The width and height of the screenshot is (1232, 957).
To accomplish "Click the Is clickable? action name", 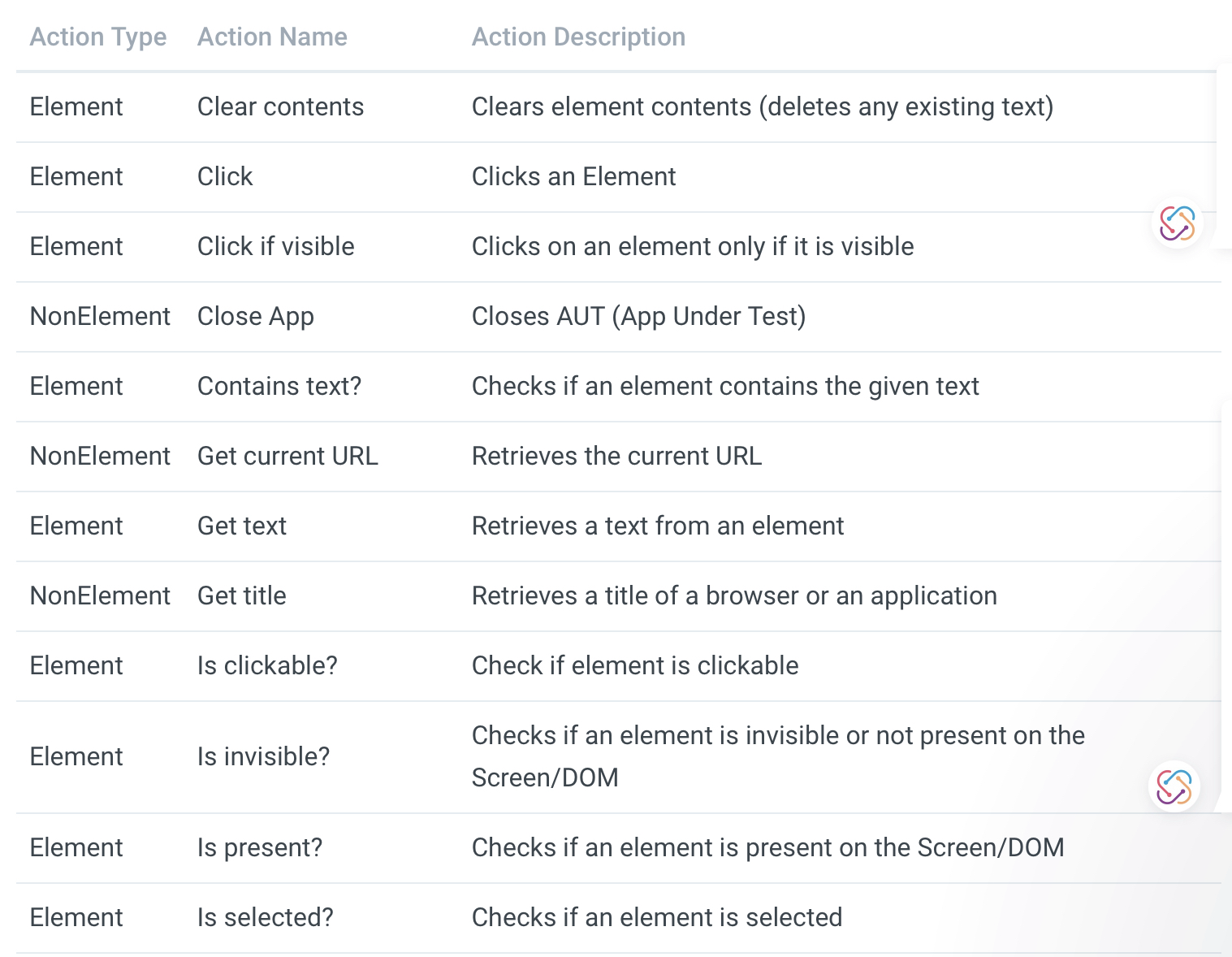I will 267,665.
